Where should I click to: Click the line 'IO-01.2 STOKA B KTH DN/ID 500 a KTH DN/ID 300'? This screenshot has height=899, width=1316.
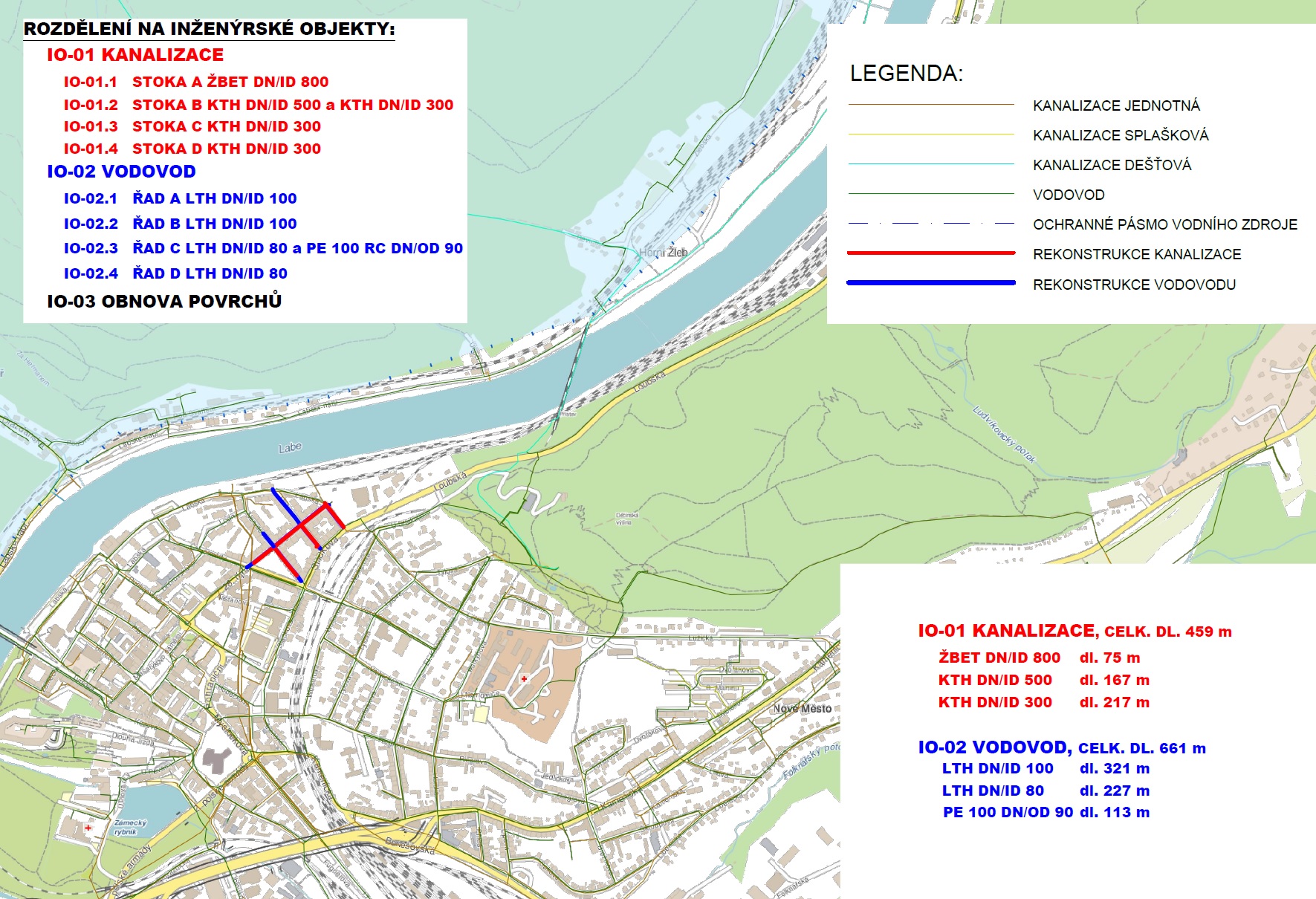pyautogui.click(x=259, y=105)
